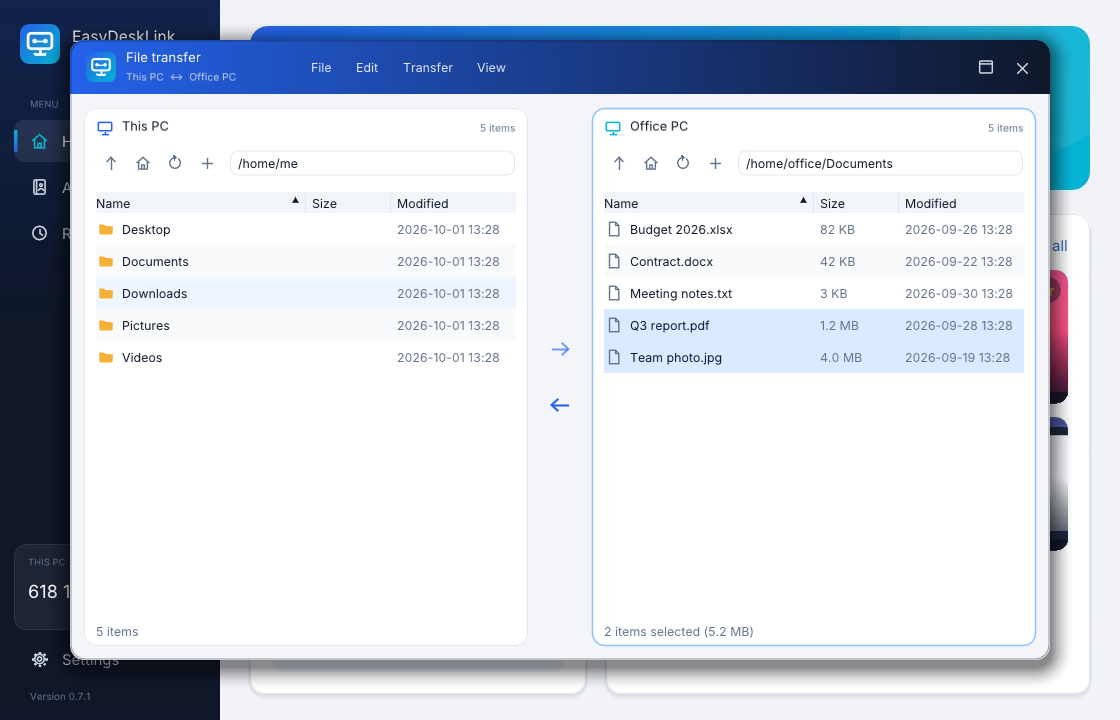Viewport: 1120px width, 720px height.
Task: Sort Office PC list by Name column
Action: [x=708, y=204]
